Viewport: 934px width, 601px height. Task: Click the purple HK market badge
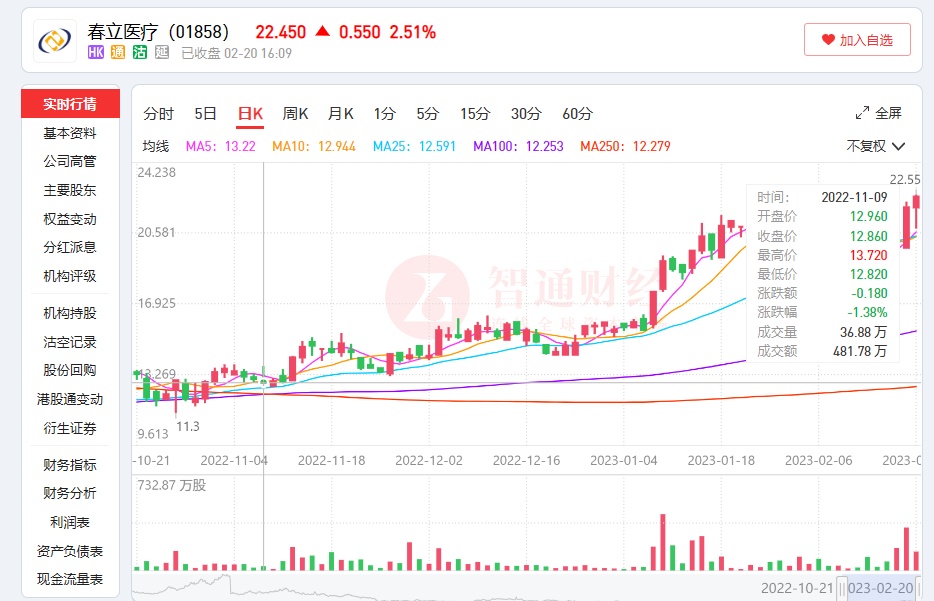coord(96,52)
